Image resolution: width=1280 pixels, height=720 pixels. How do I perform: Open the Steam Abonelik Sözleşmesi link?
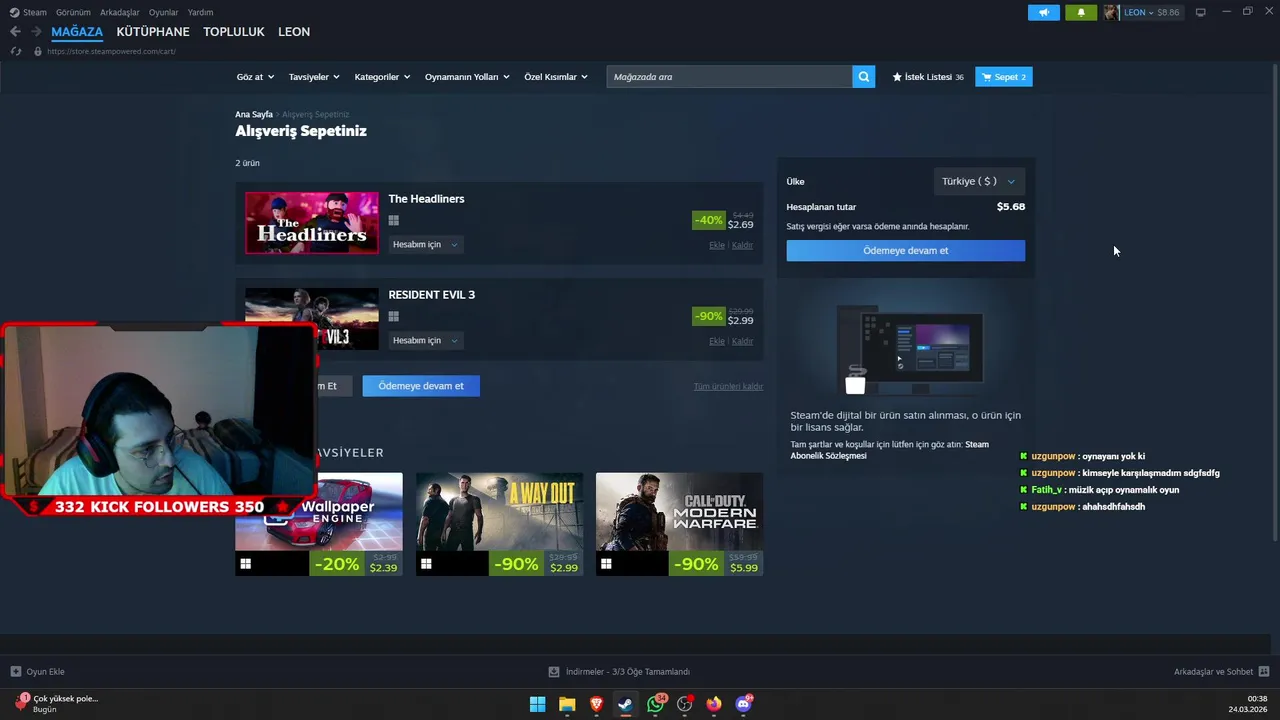[x=889, y=450]
